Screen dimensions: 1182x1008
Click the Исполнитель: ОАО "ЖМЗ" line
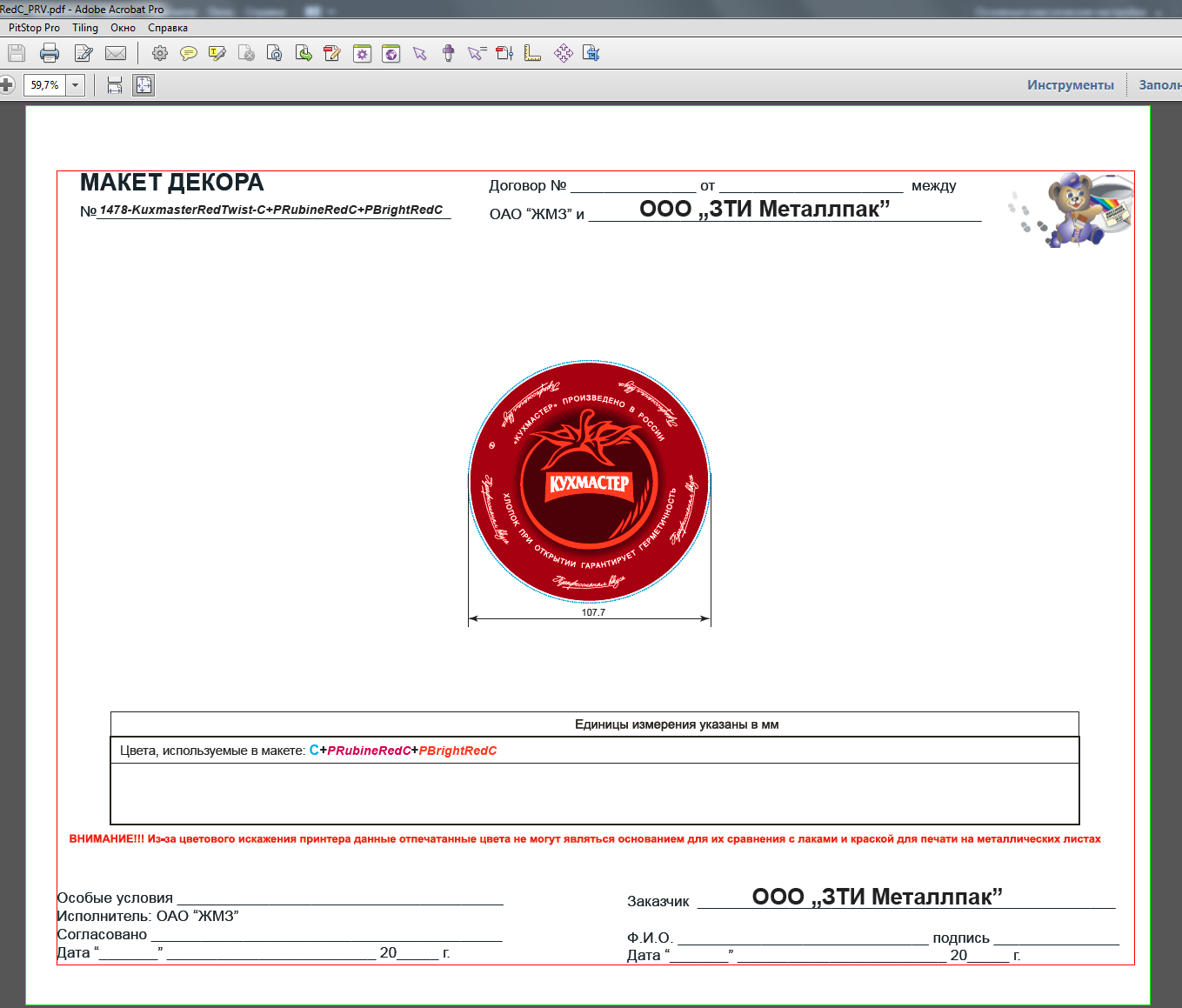pyautogui.click(x=148, y=916)
